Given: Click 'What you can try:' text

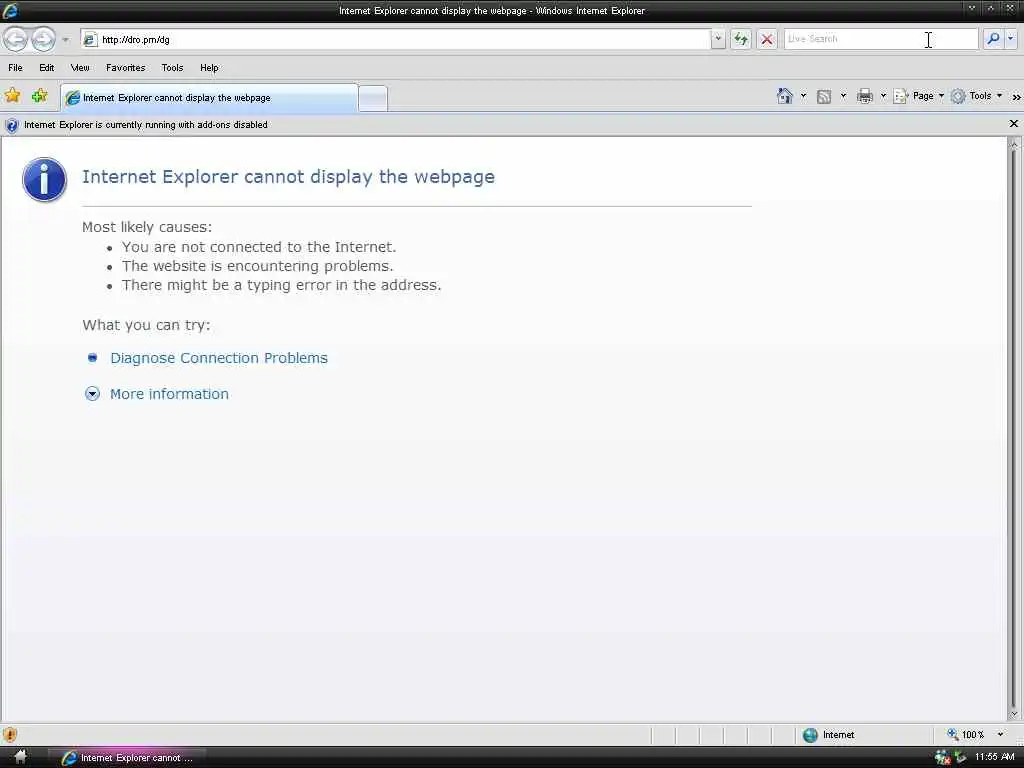Looking at the screenshot, I should 146,325.
